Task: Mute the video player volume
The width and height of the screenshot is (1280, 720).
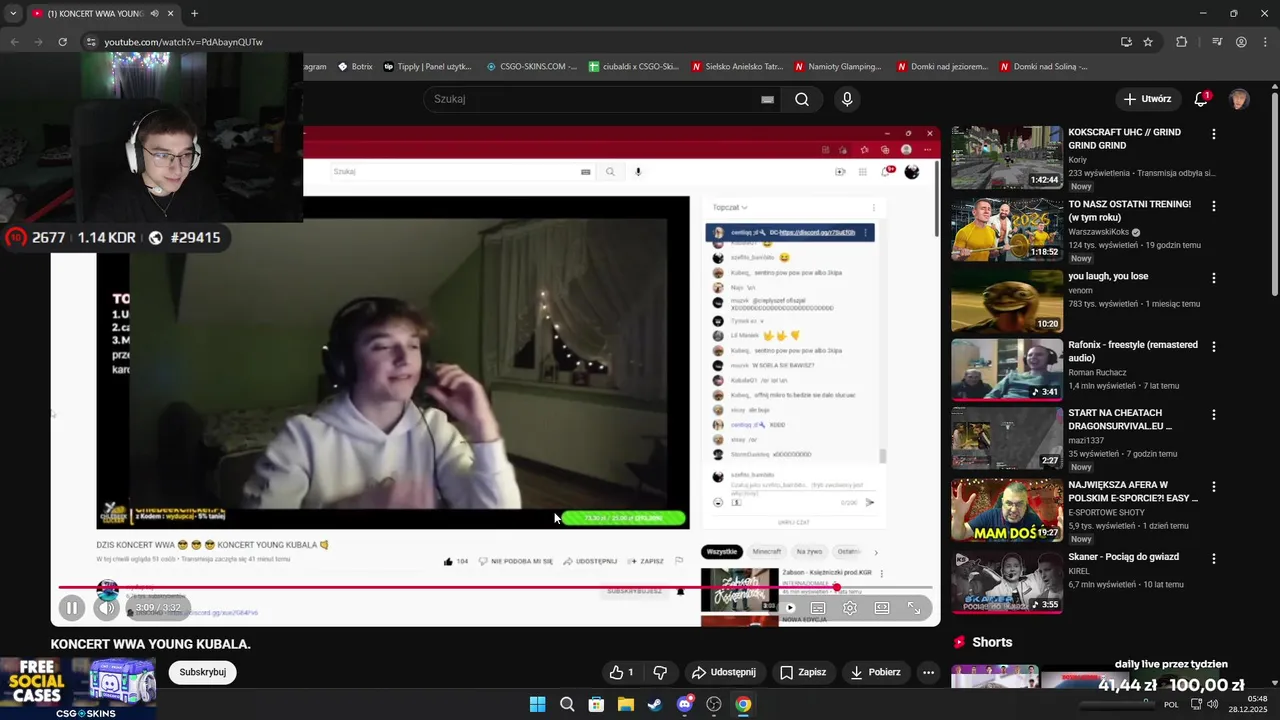Action: coord(106,607)
